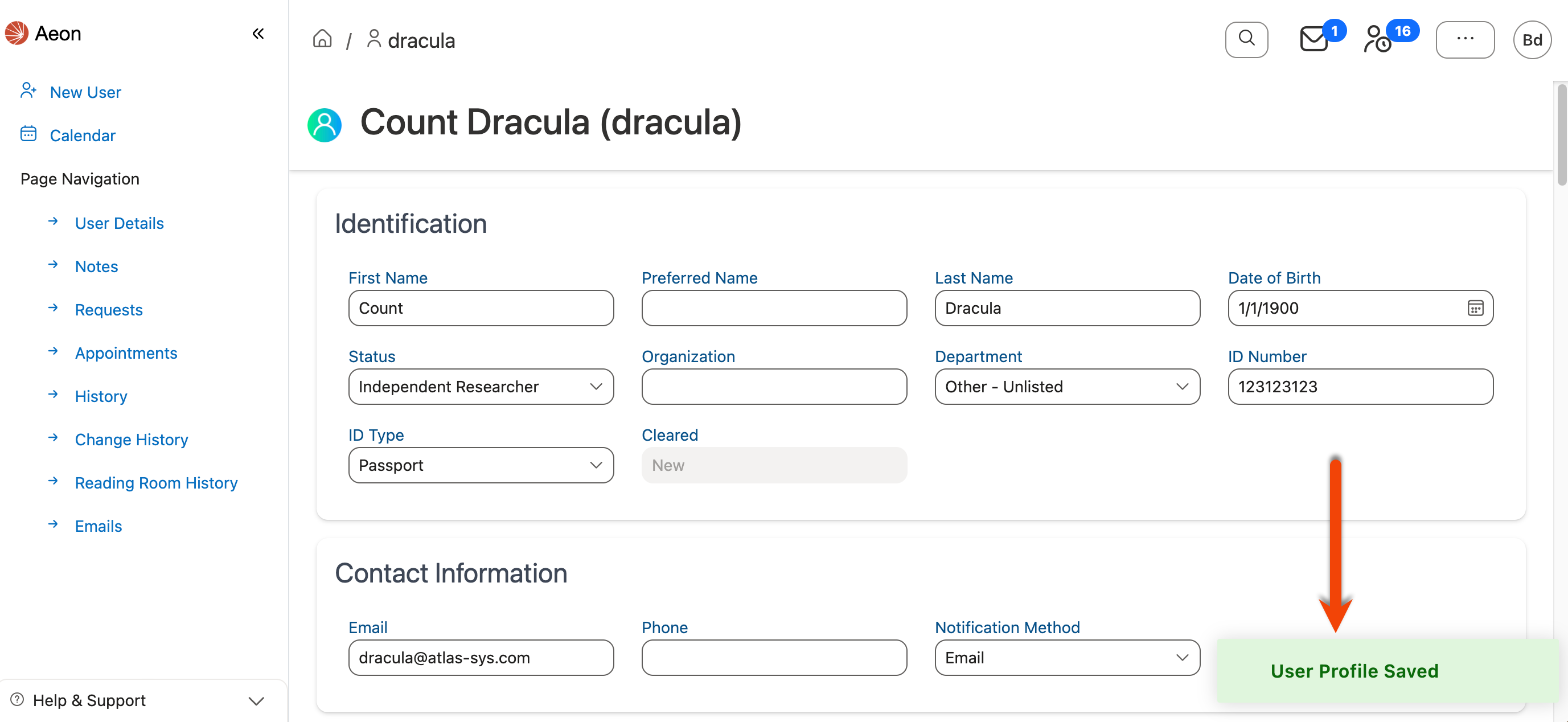Image resolution: width=1568 pixels, height=722 pixels.
Task: Open the mail notifications envelope icon
Action: pyautogui.click(x=1313, y=39)
